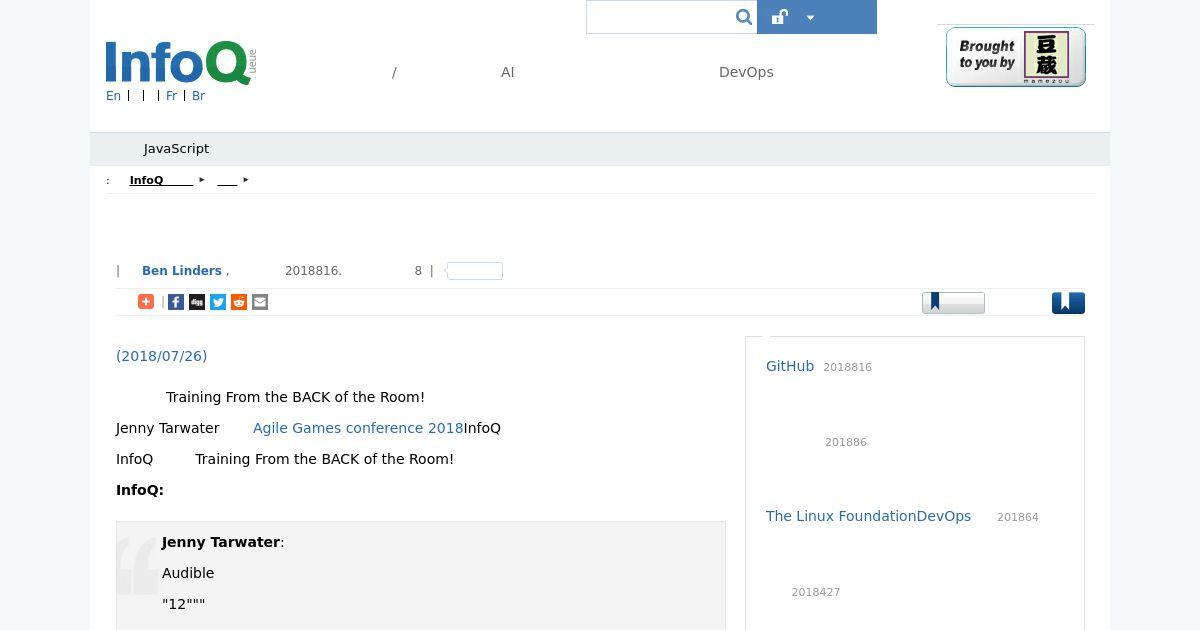The image size is (1200, 630).
Task: Open the DevOps topic in navigation
Action: click(x=746, y=72)
